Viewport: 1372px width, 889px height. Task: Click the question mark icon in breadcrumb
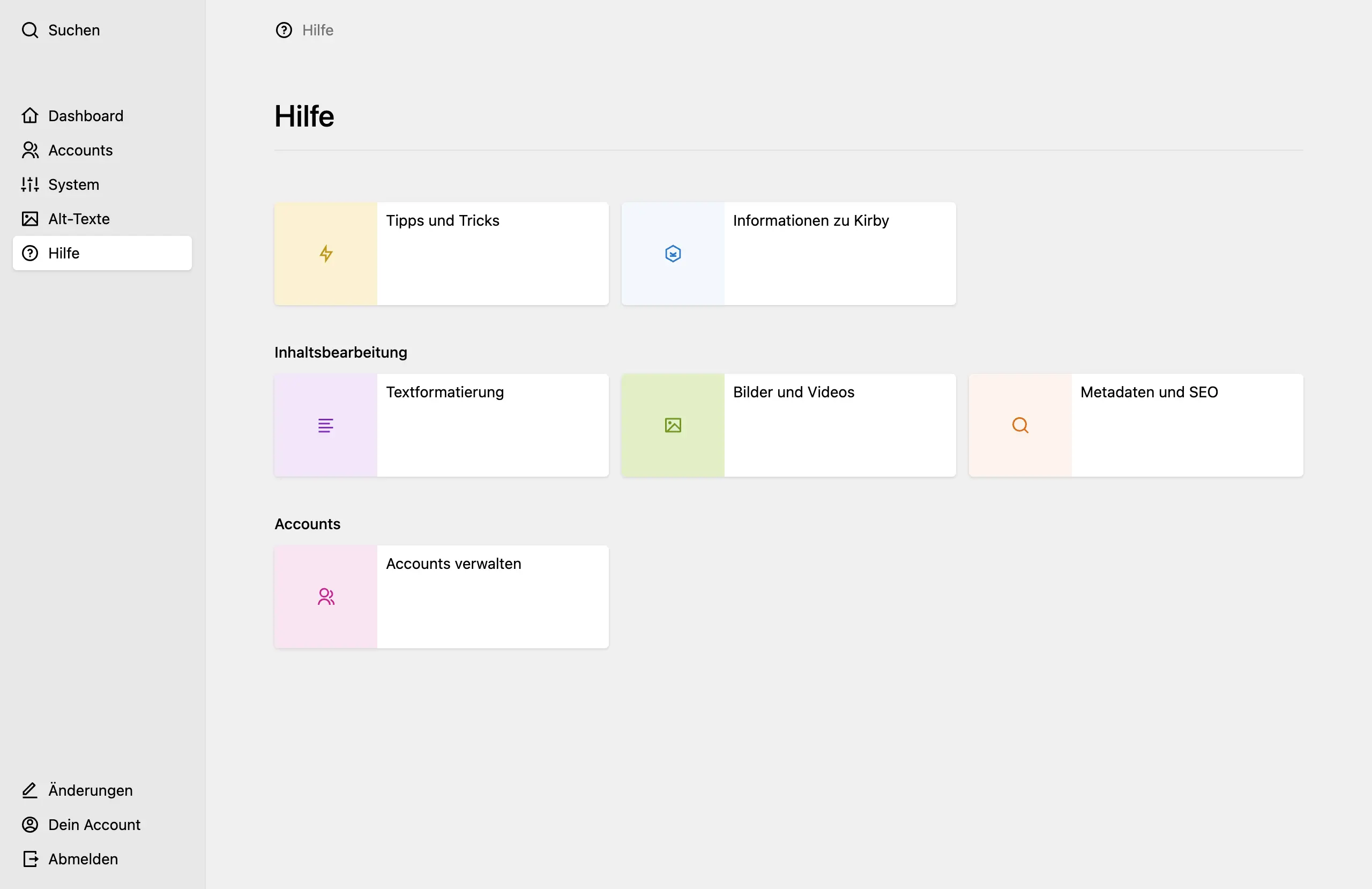tap(284, 30)
